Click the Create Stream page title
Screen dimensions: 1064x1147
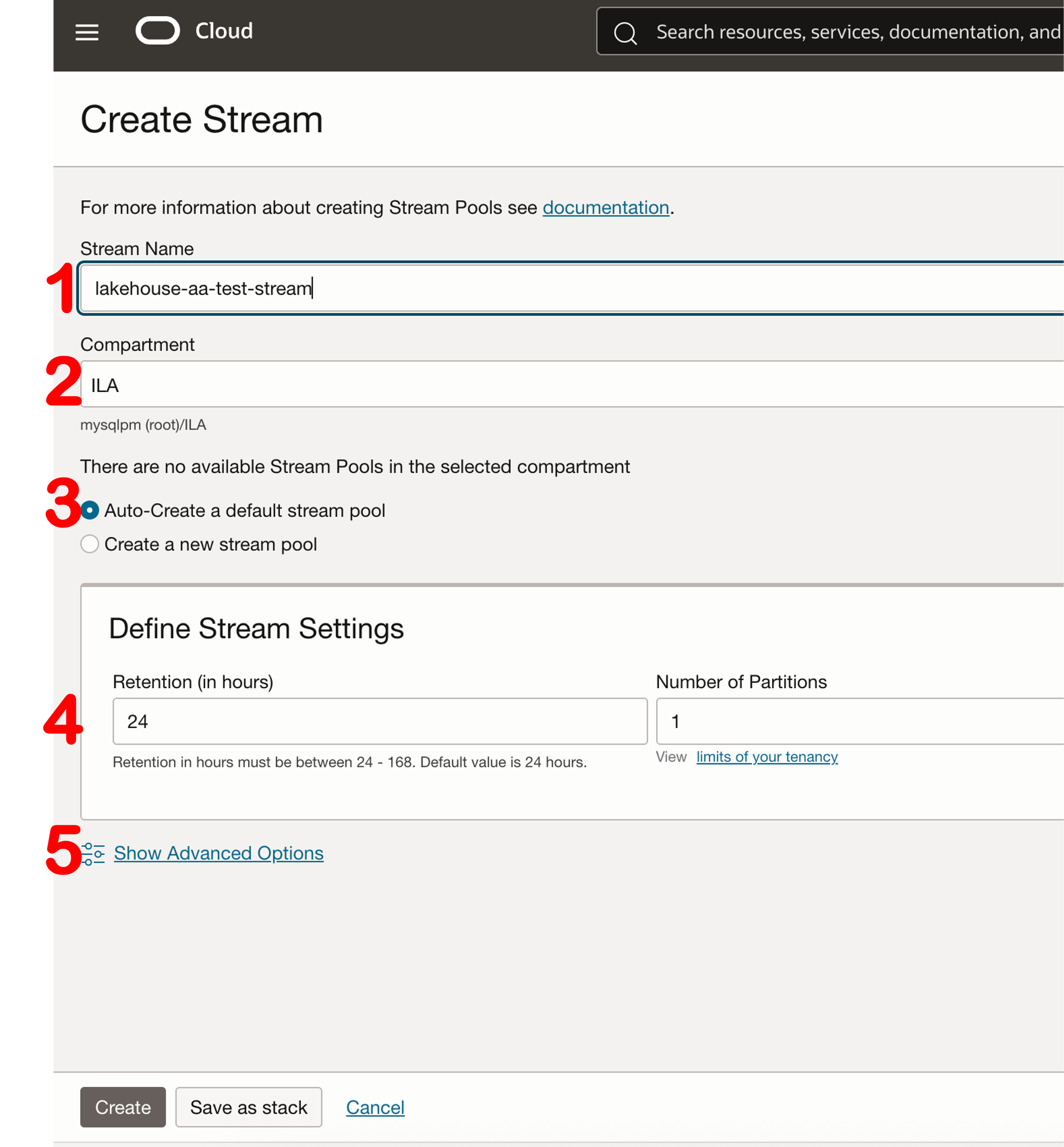coord(202,120)
